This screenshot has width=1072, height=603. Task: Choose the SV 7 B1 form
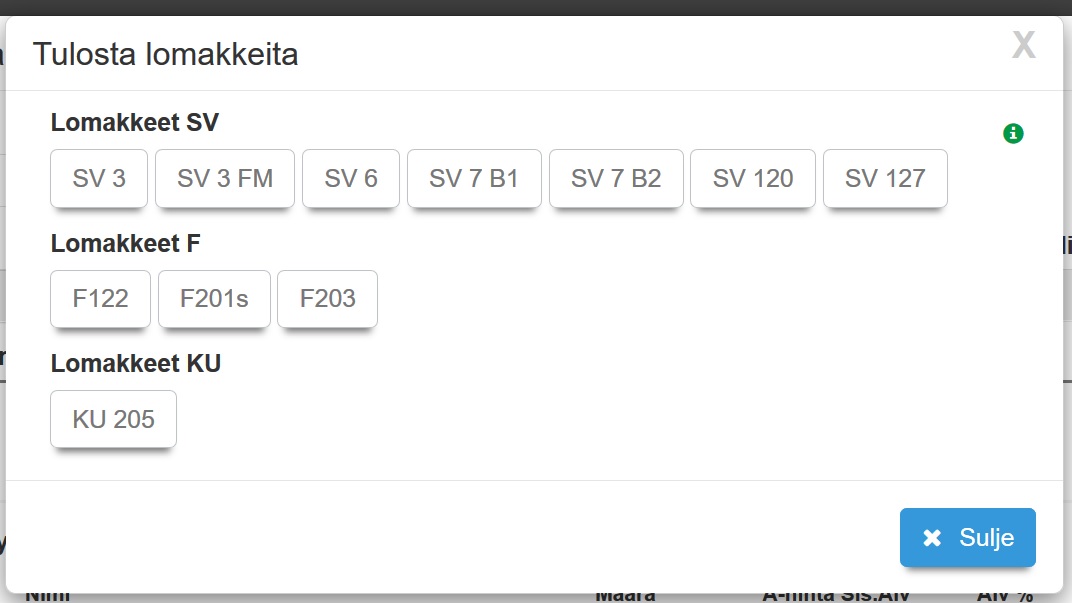point(474,179)
